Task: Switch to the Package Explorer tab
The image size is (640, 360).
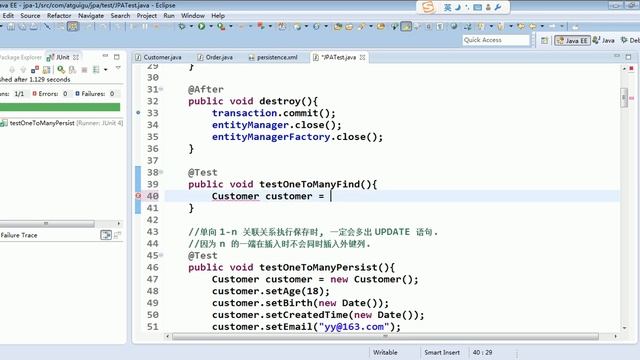Action: 20,57
